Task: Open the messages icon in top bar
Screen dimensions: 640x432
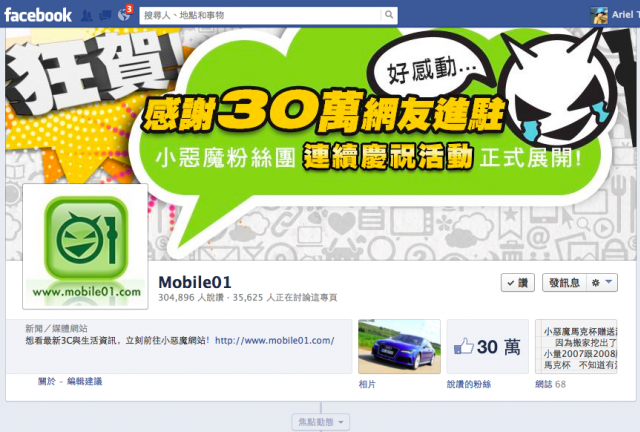Action: 105,16
